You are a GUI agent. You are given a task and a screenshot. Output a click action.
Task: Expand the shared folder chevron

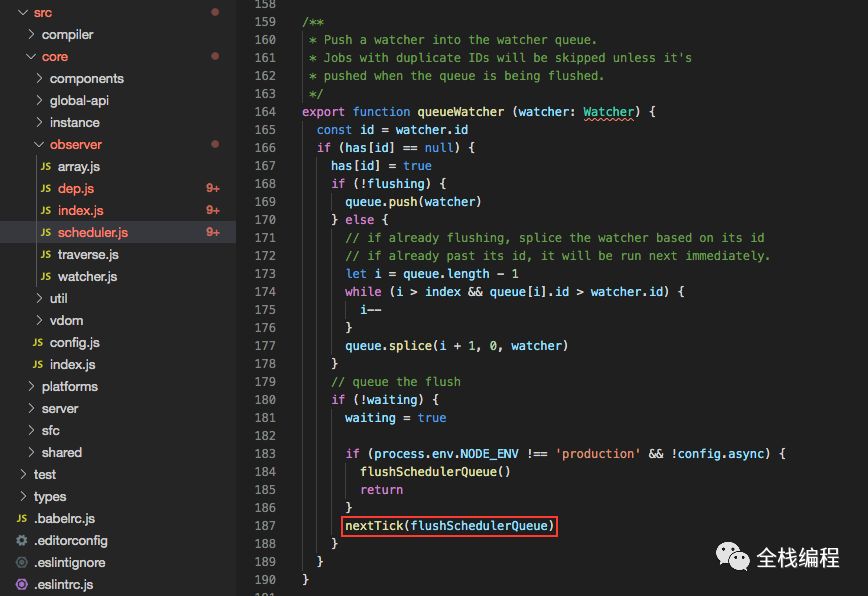pyautogui.click(x=31, y=452)
